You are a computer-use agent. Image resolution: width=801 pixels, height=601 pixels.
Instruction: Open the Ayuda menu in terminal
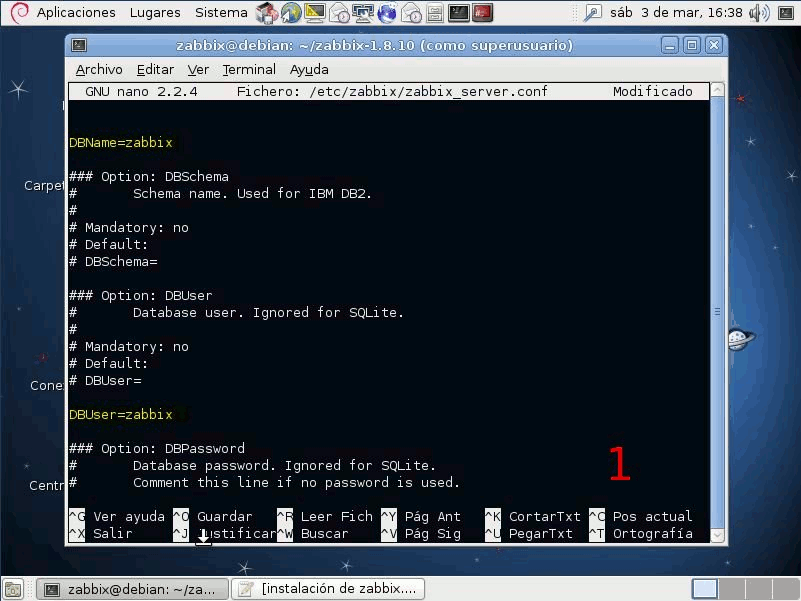tap(309, 69)
